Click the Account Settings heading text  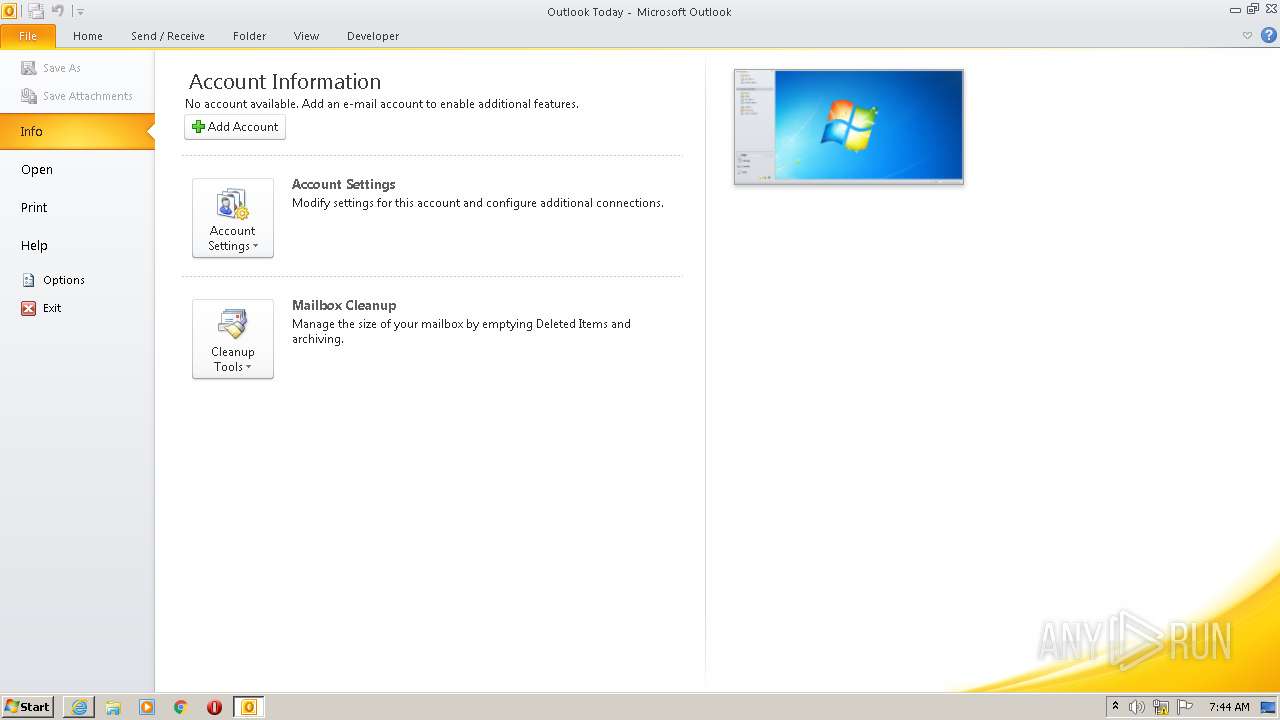pos(344,184)
